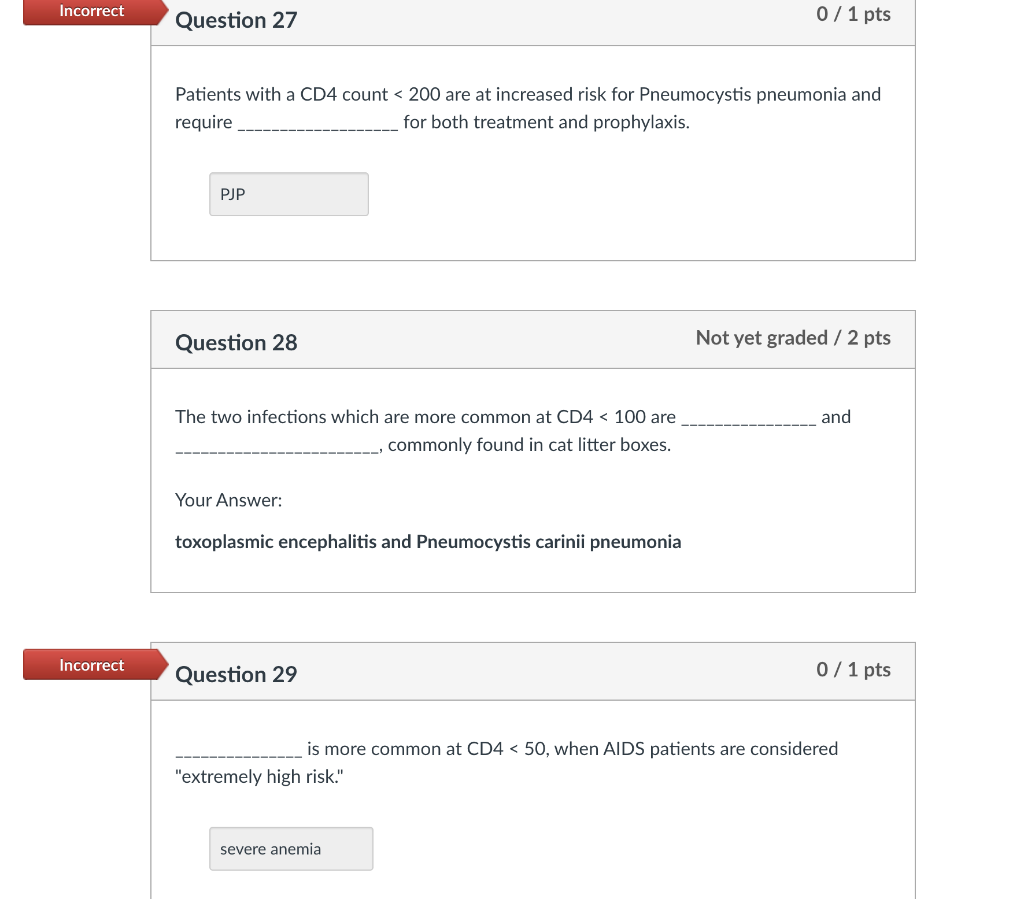Select the Your Answer label in Question 28
The height and width of the screenshot is (899, 1024).
pos(228,499)
